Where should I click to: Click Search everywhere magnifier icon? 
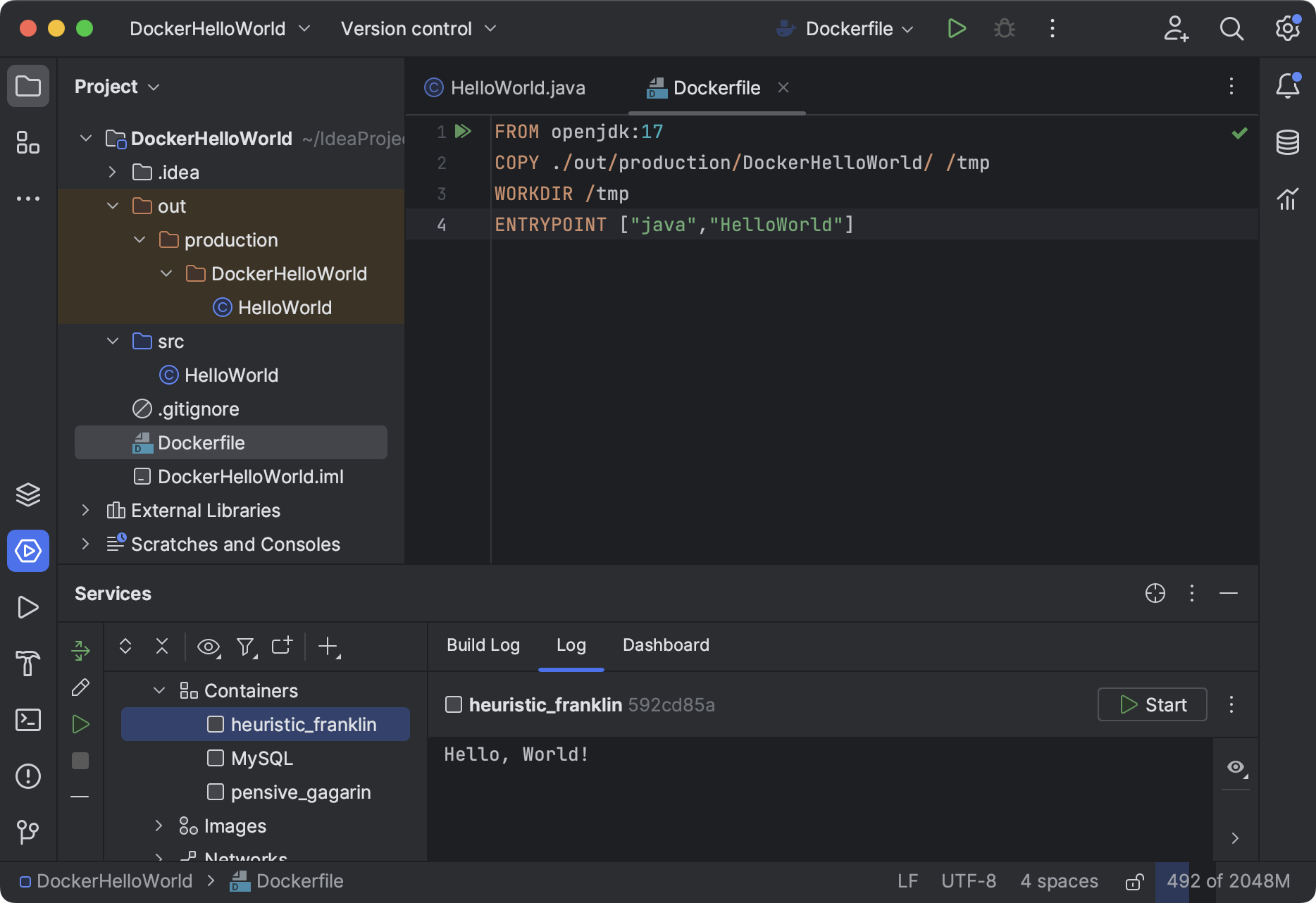pos(1231,28)
